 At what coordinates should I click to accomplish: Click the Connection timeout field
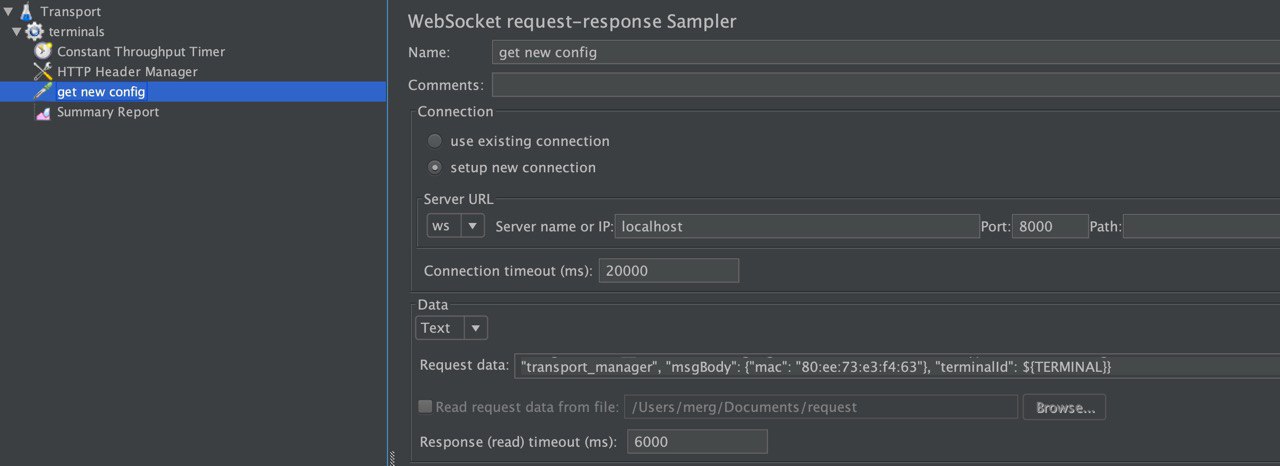(669, 270)
